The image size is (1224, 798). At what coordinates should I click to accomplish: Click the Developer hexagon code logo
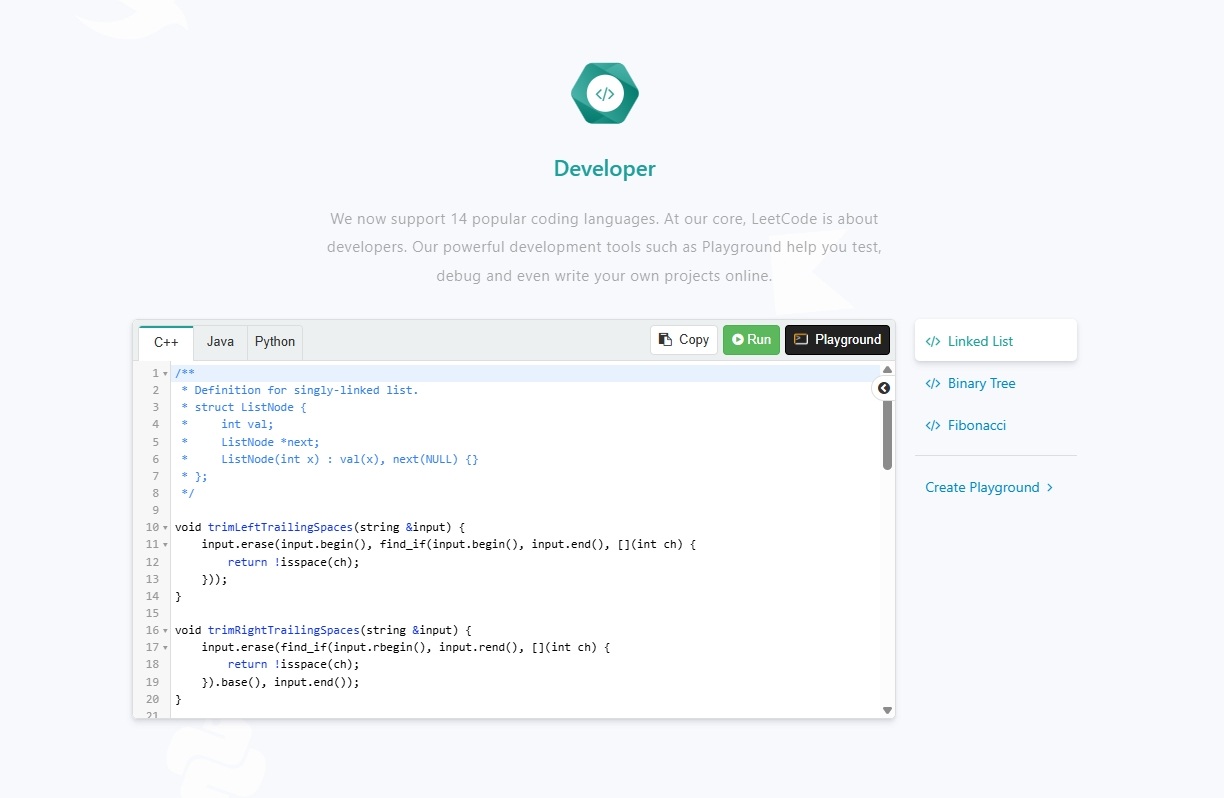[x=604, y=94]
